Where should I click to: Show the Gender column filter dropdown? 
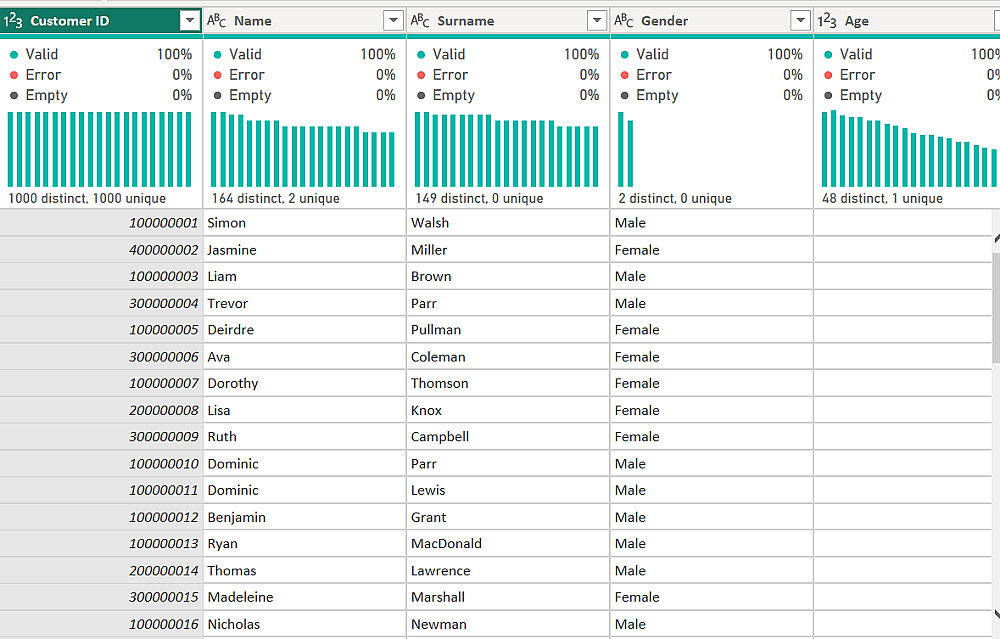click(x=800, y=21)
